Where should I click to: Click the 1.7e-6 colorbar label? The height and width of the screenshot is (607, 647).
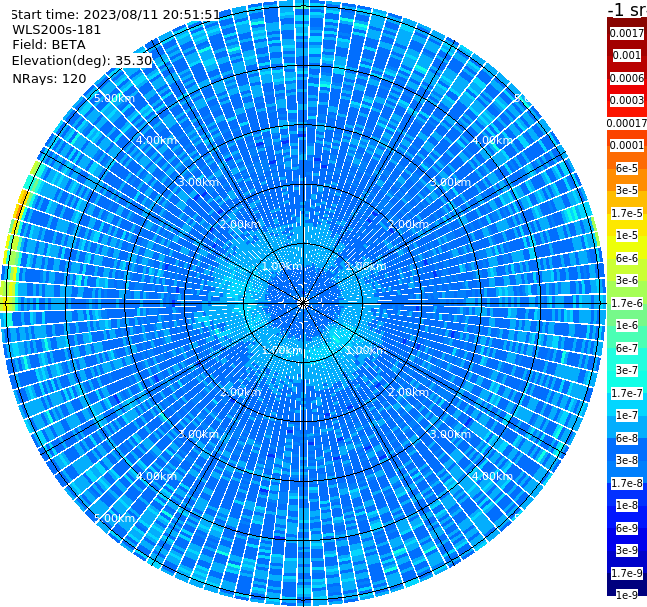(x=627, y=303)
